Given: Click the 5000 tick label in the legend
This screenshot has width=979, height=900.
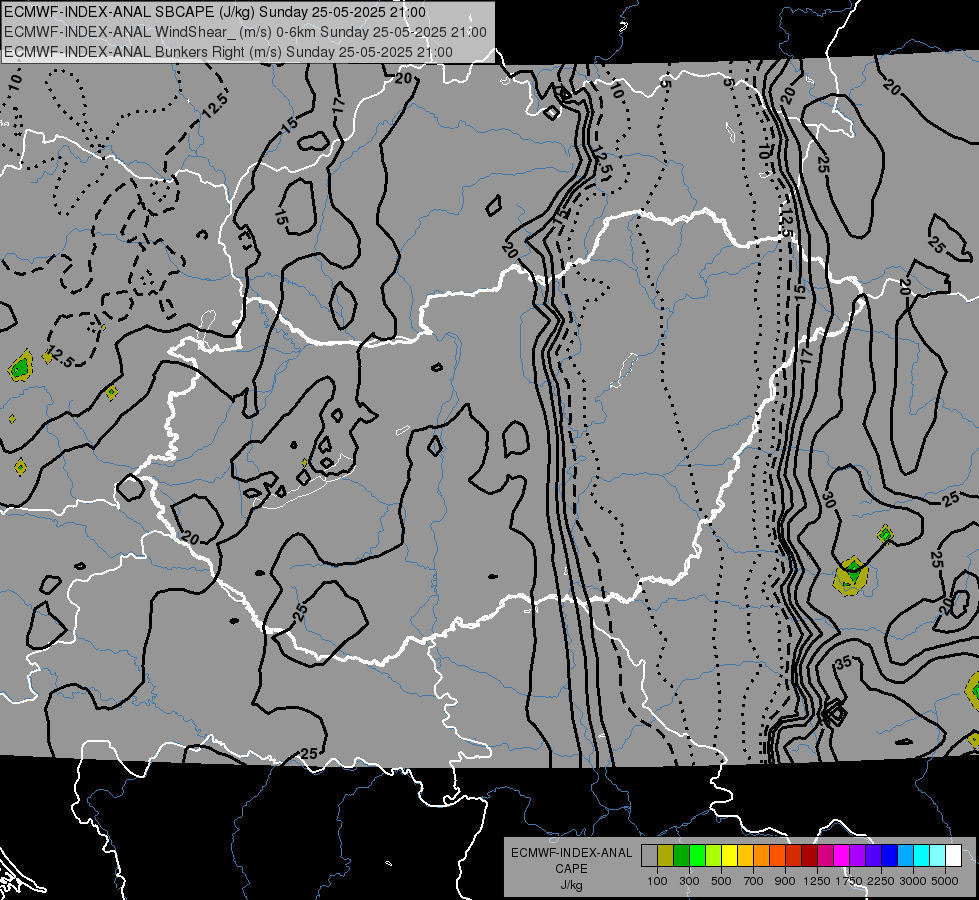Looking at the screenshot, I should point(945,881).
